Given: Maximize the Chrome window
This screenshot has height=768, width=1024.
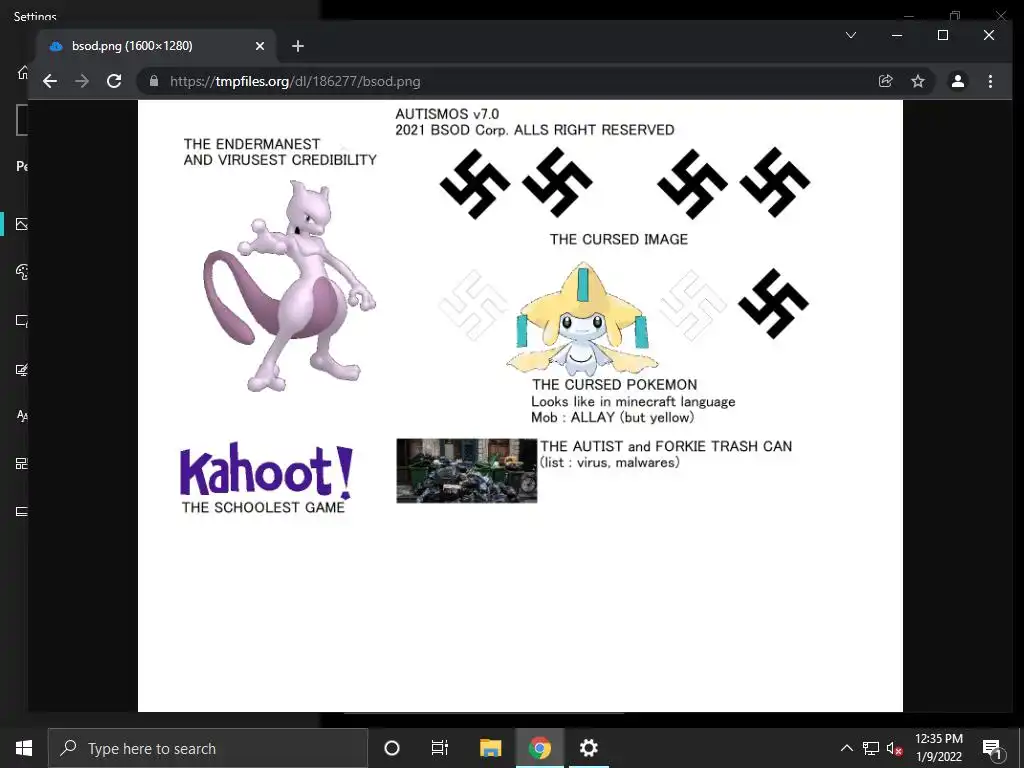Looking at the screenshot, I should click(943, 35).
